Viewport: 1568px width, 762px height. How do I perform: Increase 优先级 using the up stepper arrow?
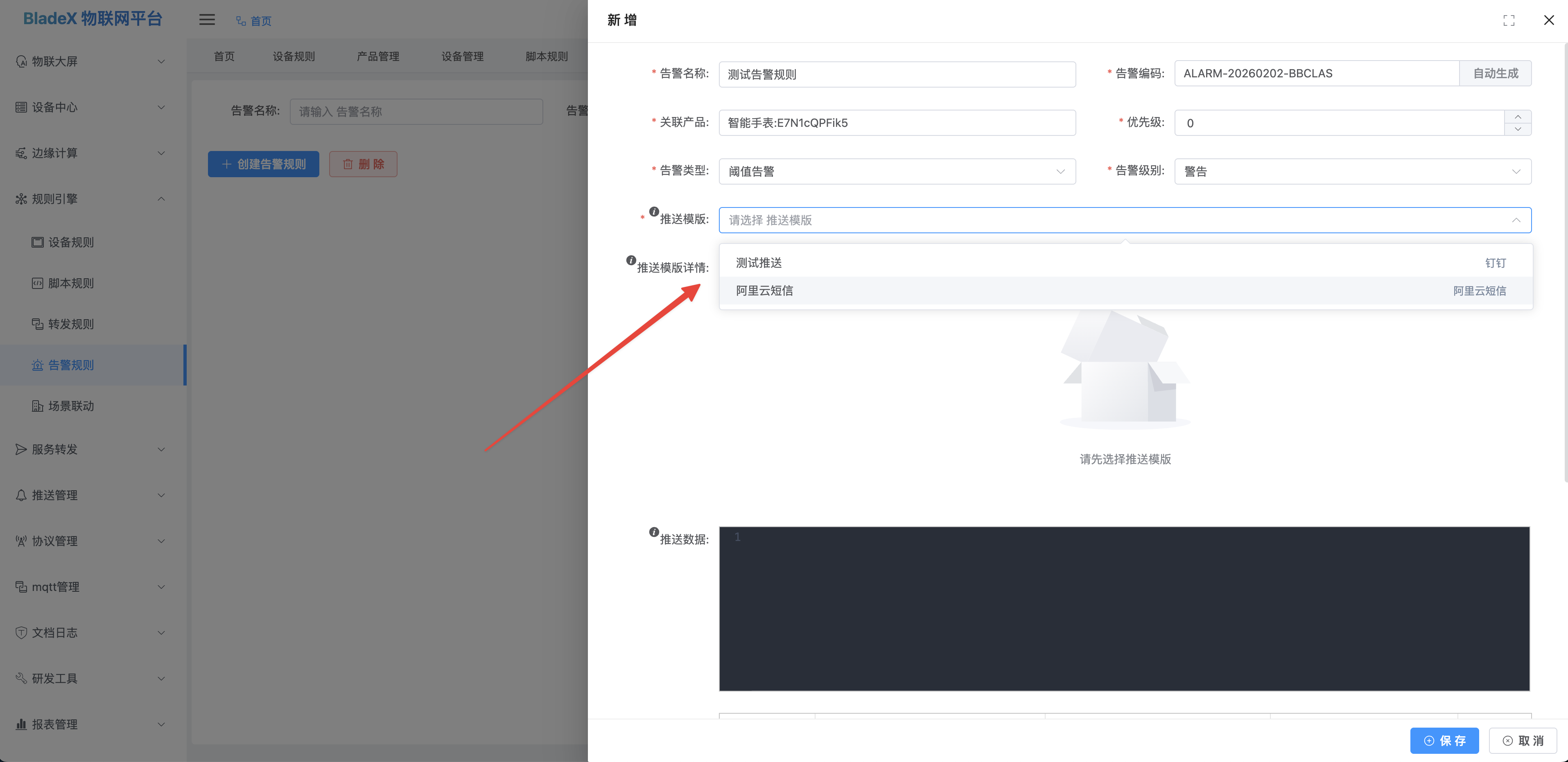pos(1518,116)
